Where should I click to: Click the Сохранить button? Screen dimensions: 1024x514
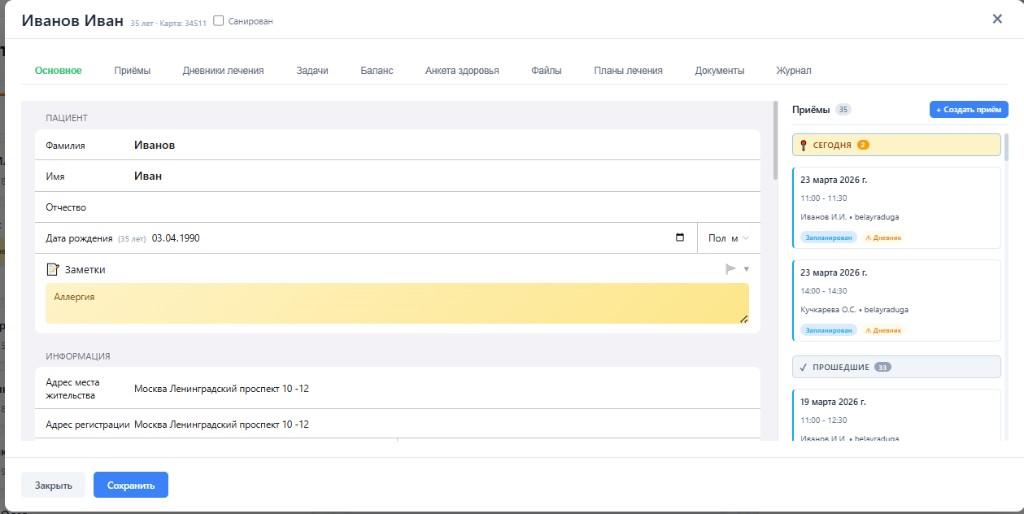[131, 485]
